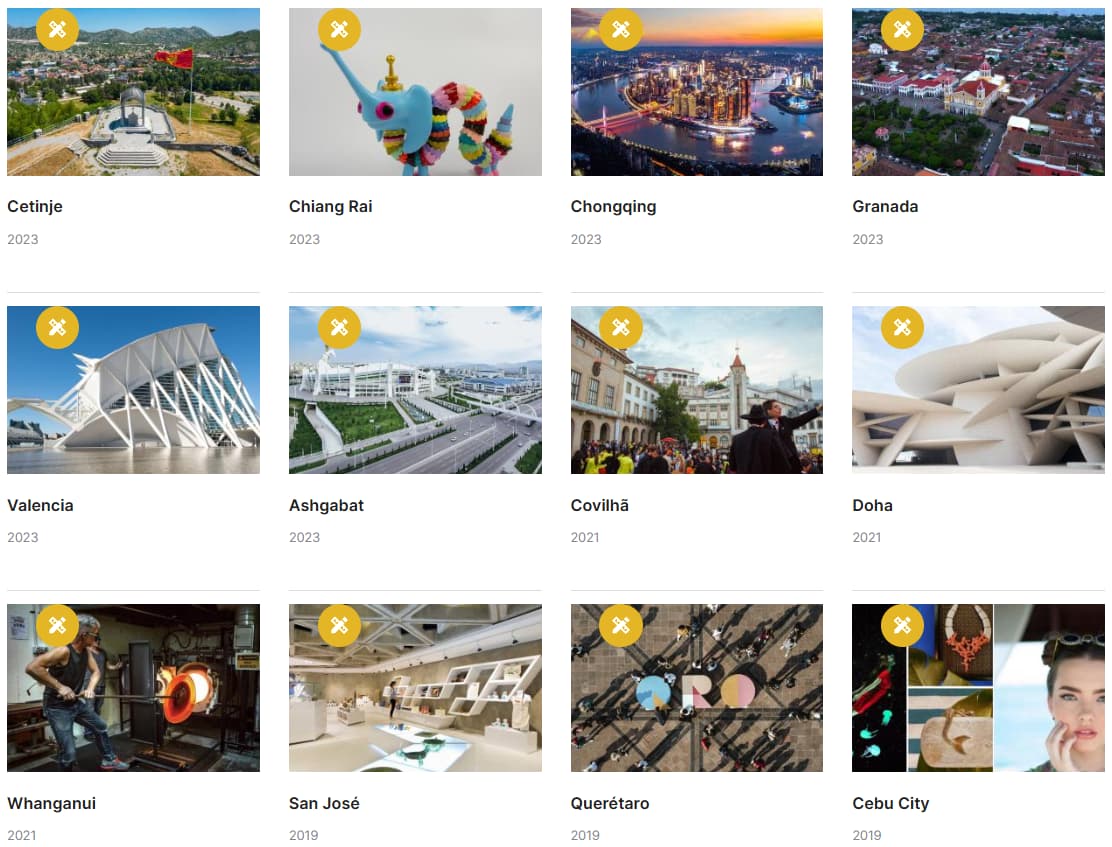Click the crafts badge icon on Cetinje
The image size is (1112, 847).
pos(57,29)
